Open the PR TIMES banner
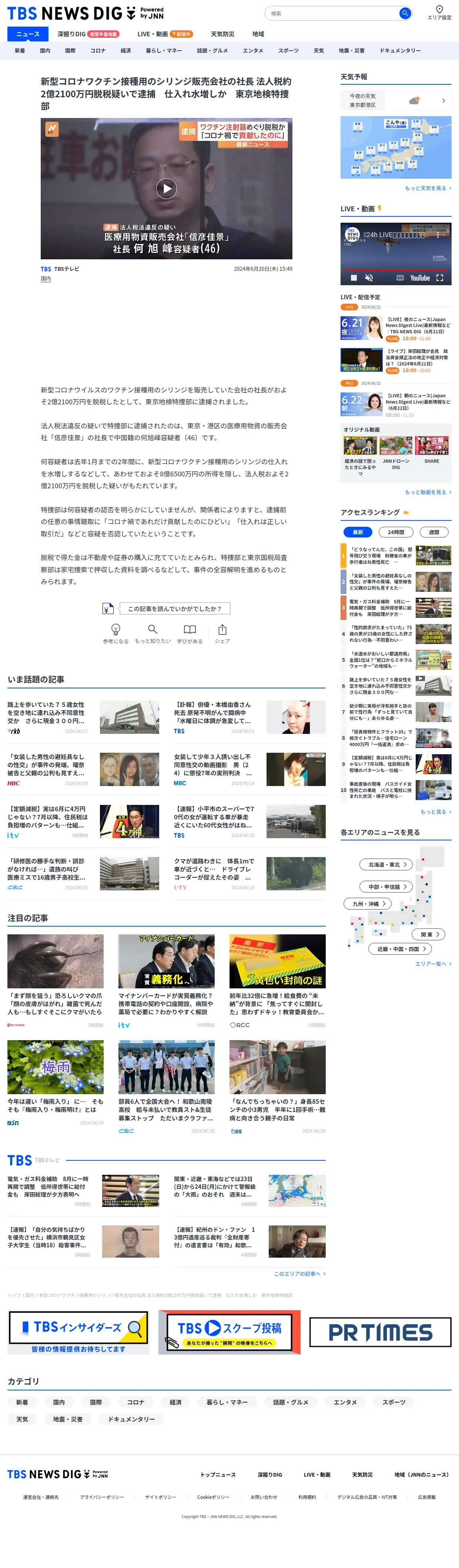The height and width of the screenshot is (1568, 459). point(381,1332)
